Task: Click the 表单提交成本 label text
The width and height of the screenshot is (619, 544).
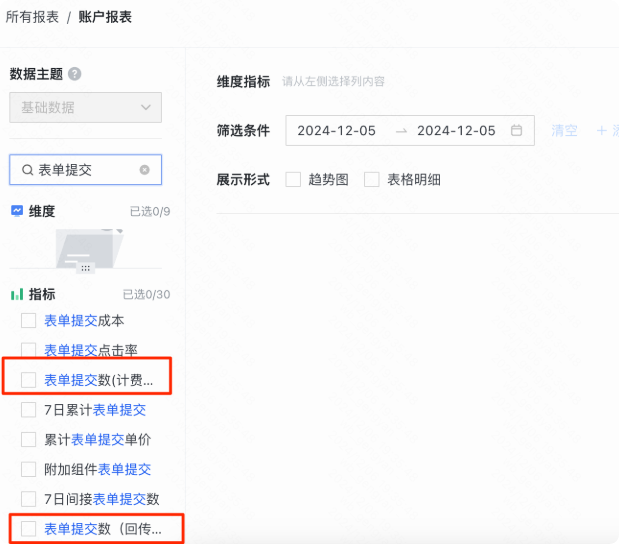Action: [84, 321]
